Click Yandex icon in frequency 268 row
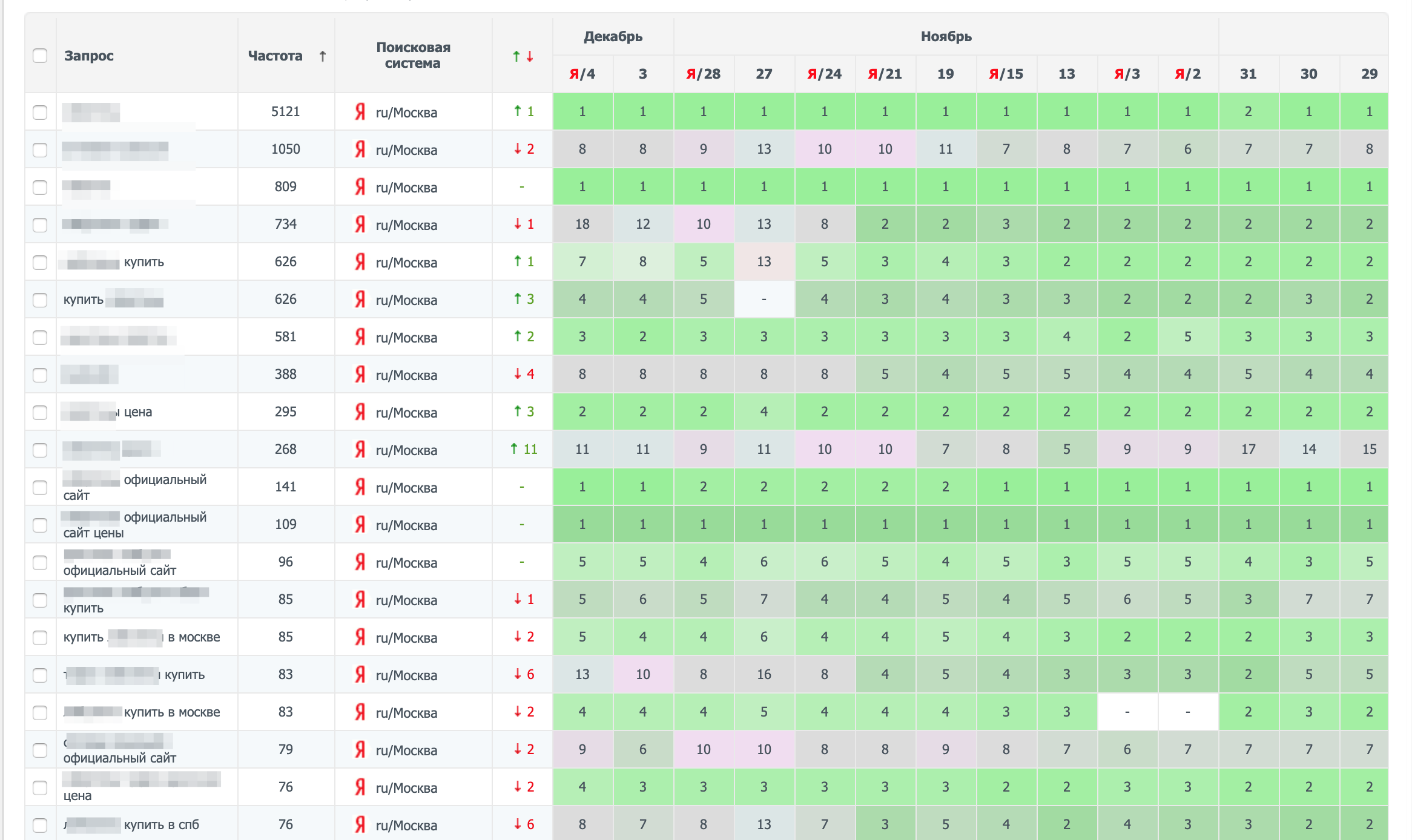1412x840 pixels. (x=360, y=450)
